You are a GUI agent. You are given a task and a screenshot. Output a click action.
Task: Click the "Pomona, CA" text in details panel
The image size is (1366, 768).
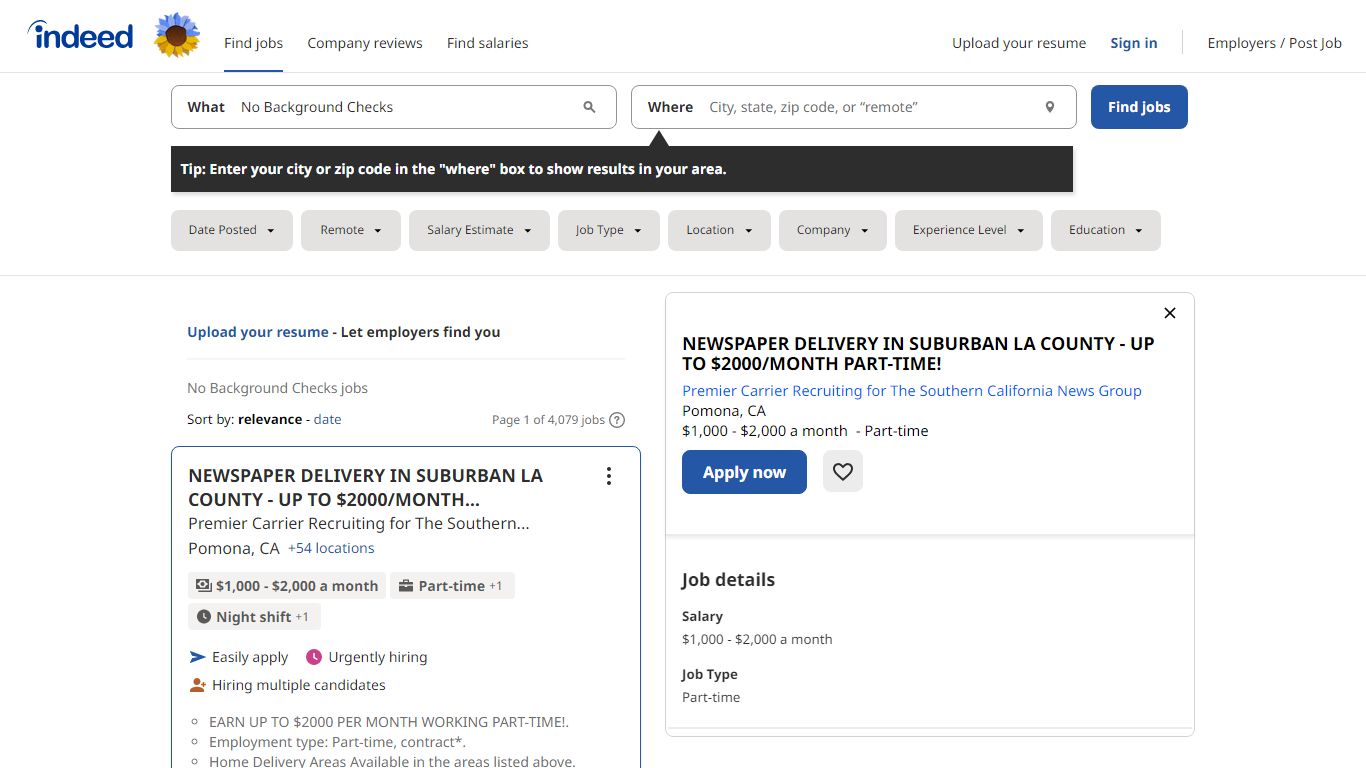[x=724, y=411]
